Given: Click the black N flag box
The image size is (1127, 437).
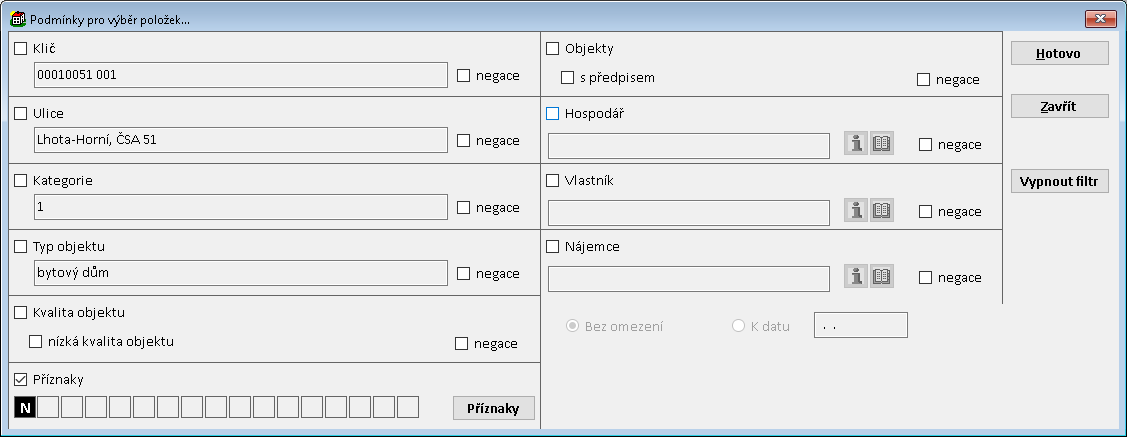Looking at the screenshot, I should click(25, 407).
